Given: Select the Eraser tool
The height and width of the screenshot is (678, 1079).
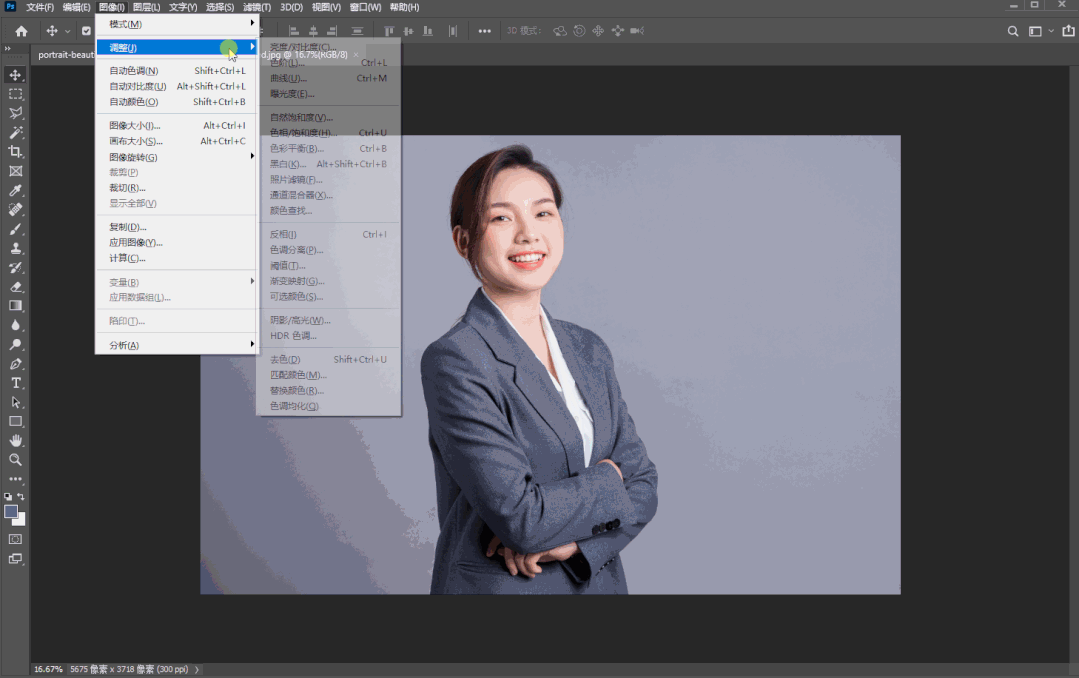Looking at the screenshot, I should (15, 286).
